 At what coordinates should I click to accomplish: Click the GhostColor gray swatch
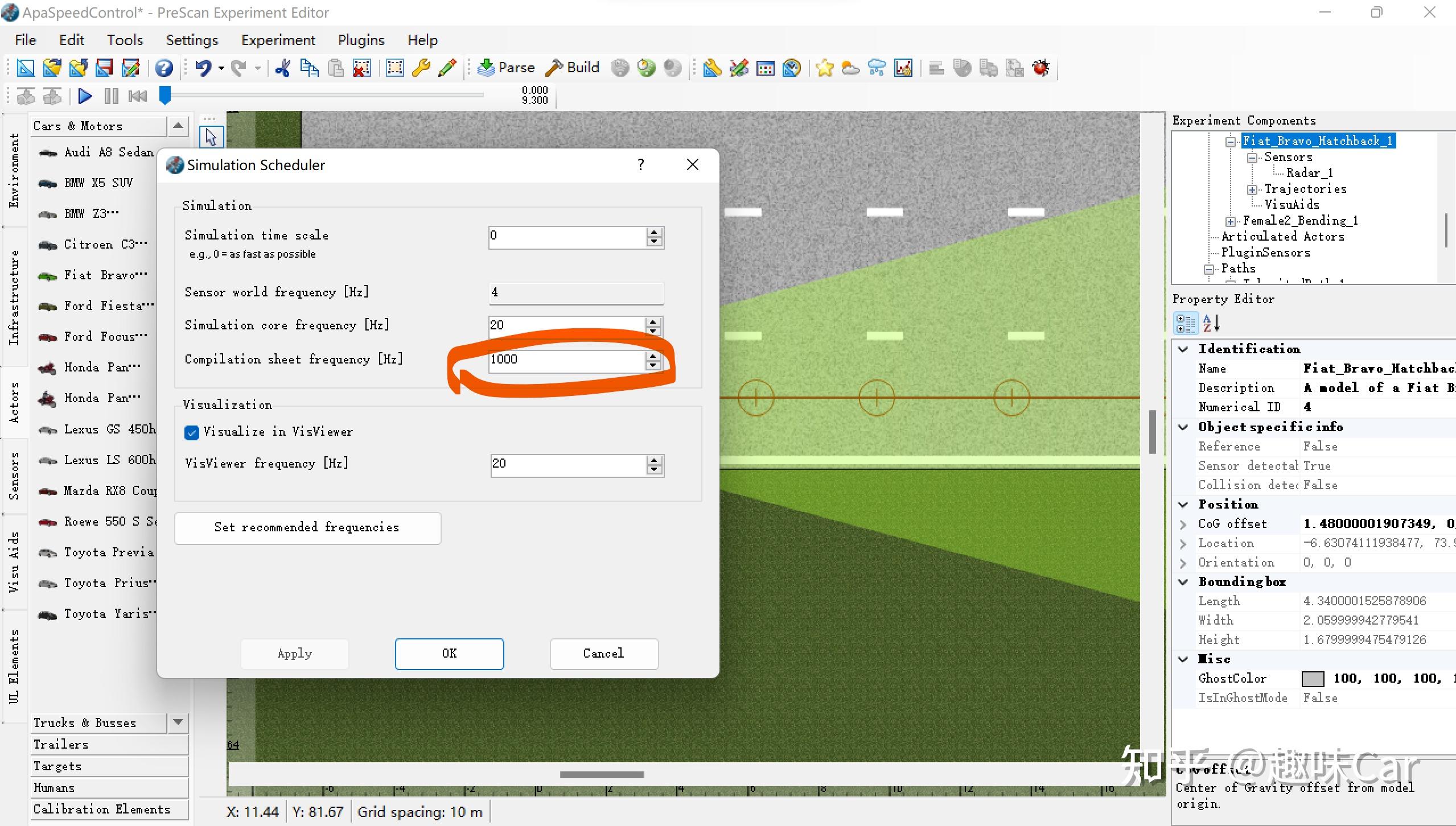tap(1313, 678)
